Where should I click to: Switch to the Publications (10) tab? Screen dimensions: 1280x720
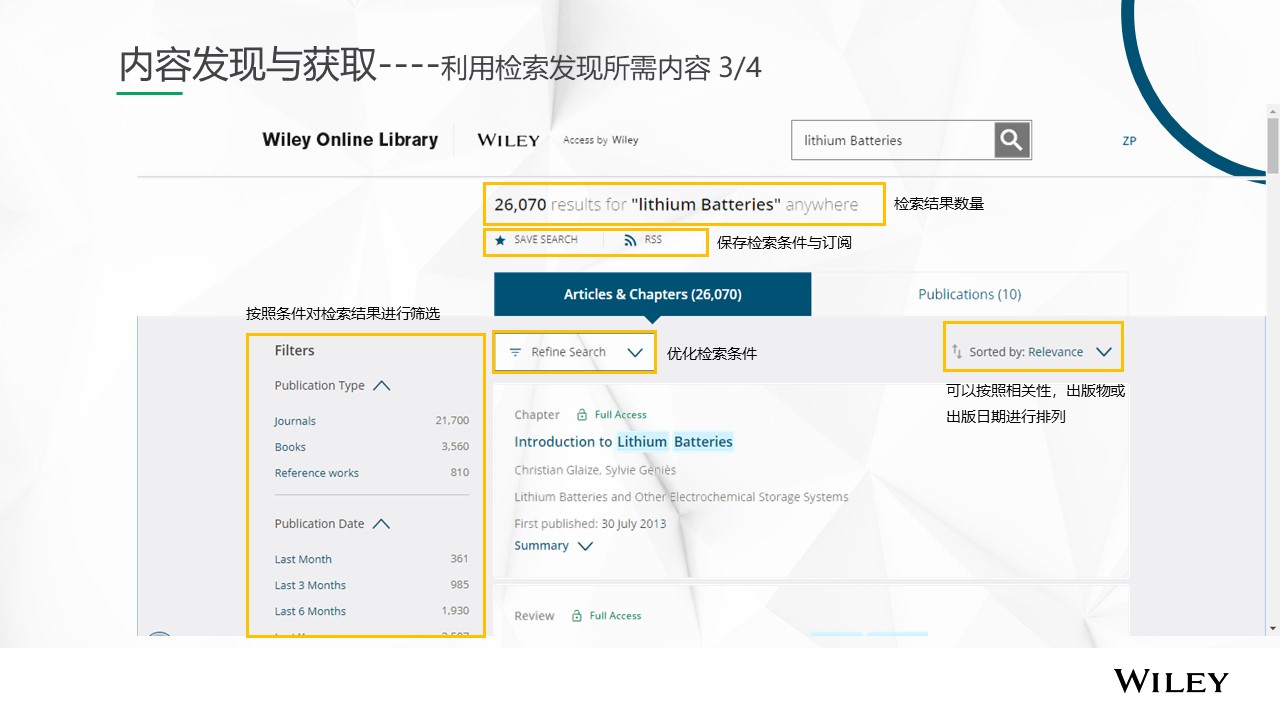(x=968, y=294)
